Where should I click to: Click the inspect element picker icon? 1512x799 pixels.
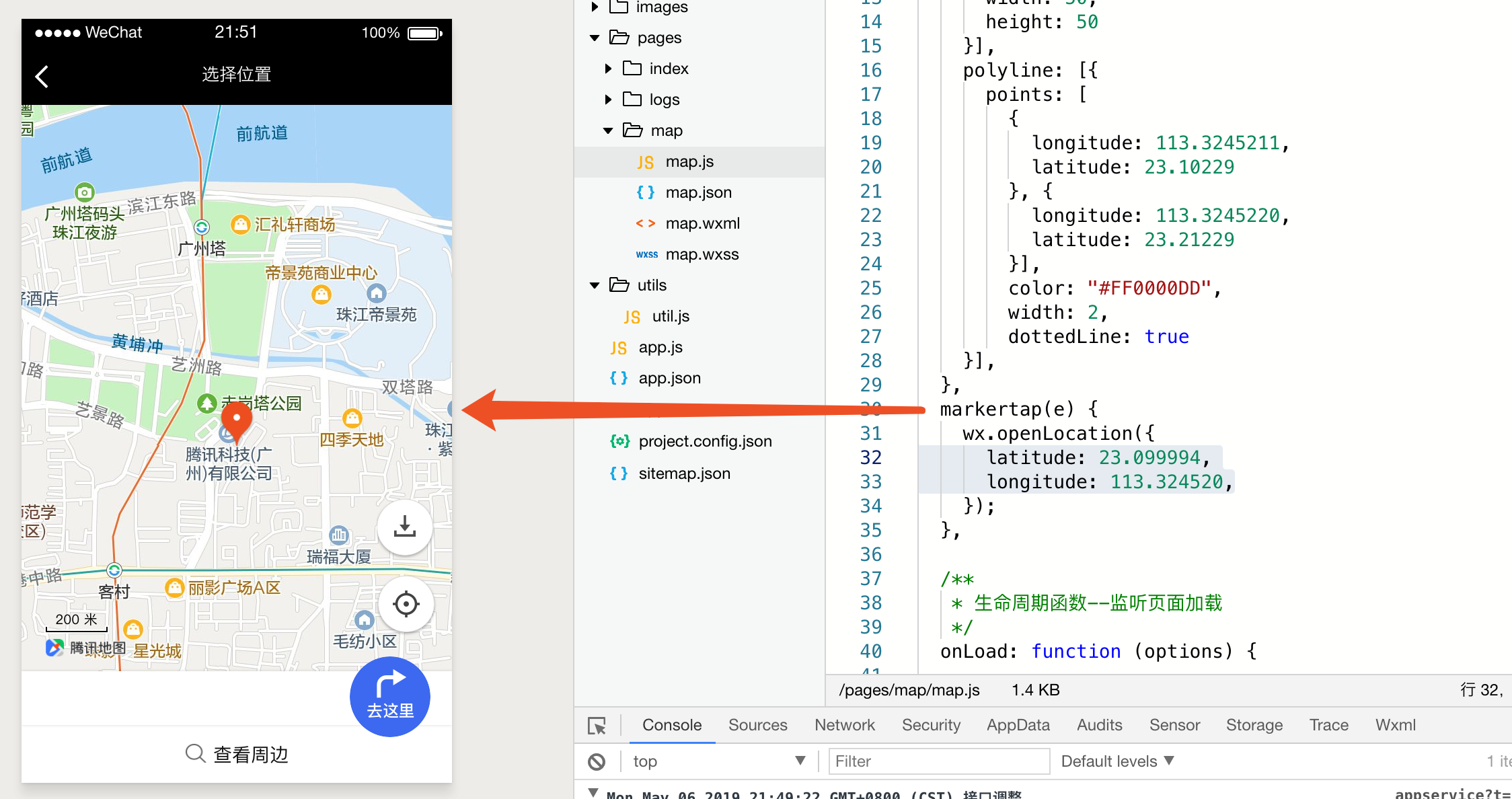pyautogui.click(x=597, y=725)
